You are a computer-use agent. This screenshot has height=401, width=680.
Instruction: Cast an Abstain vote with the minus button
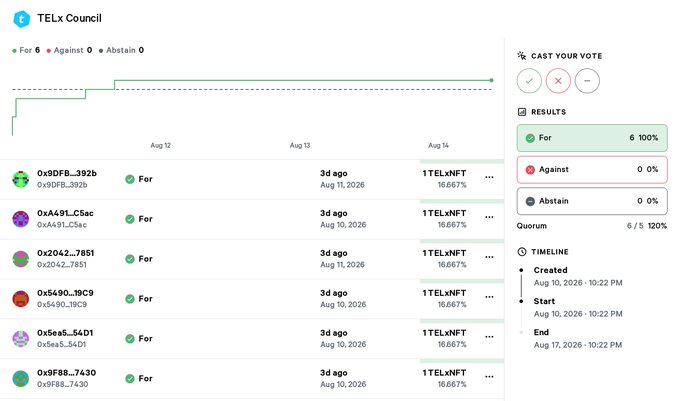coord(587,81)
